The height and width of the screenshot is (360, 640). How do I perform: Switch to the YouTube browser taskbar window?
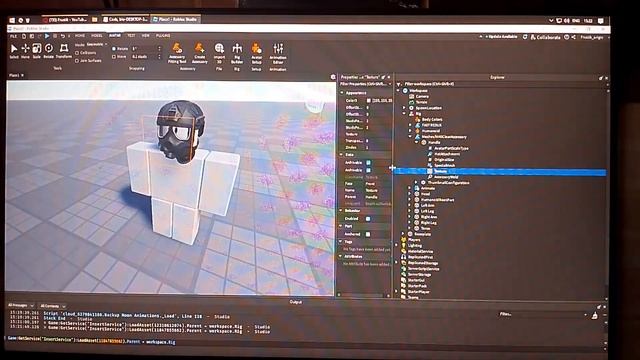tap(64, 20)
